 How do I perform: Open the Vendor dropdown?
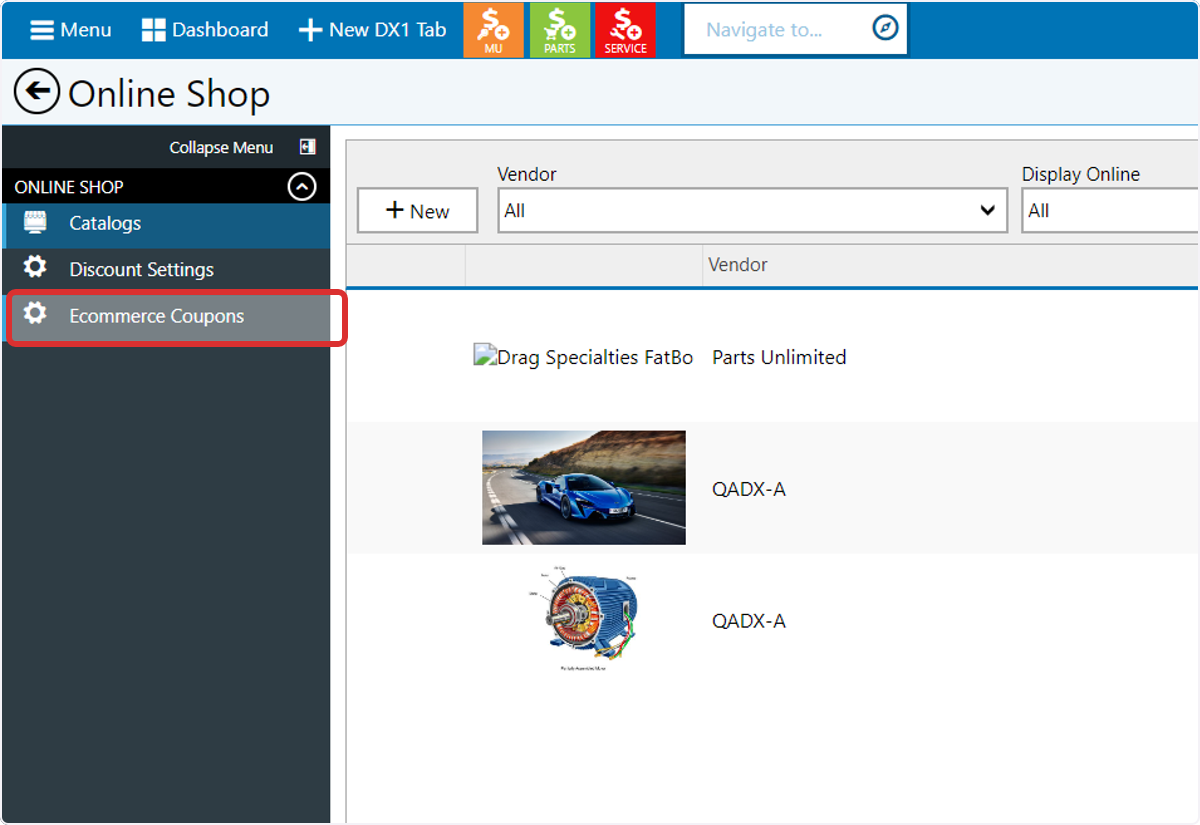[752, 211]
